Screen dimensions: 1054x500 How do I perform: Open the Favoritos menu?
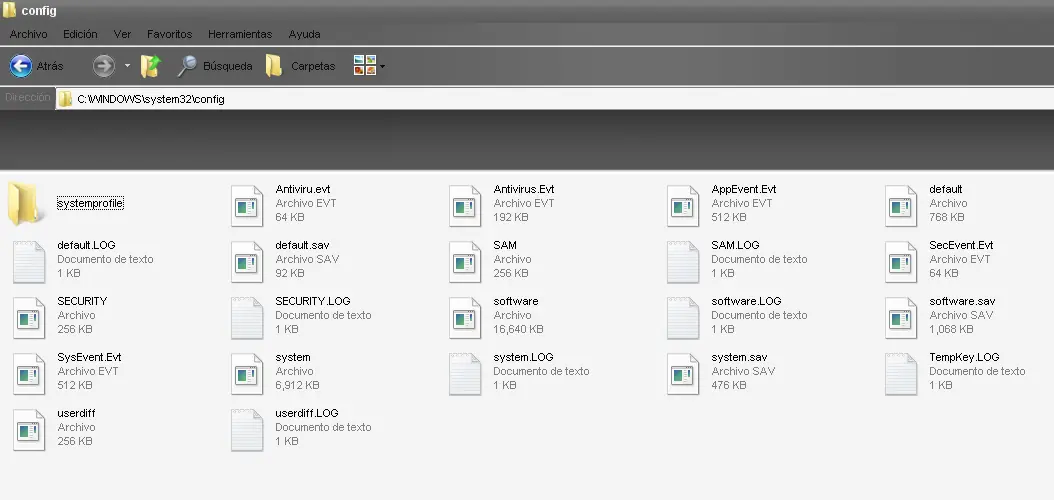[x=169, y=34]
